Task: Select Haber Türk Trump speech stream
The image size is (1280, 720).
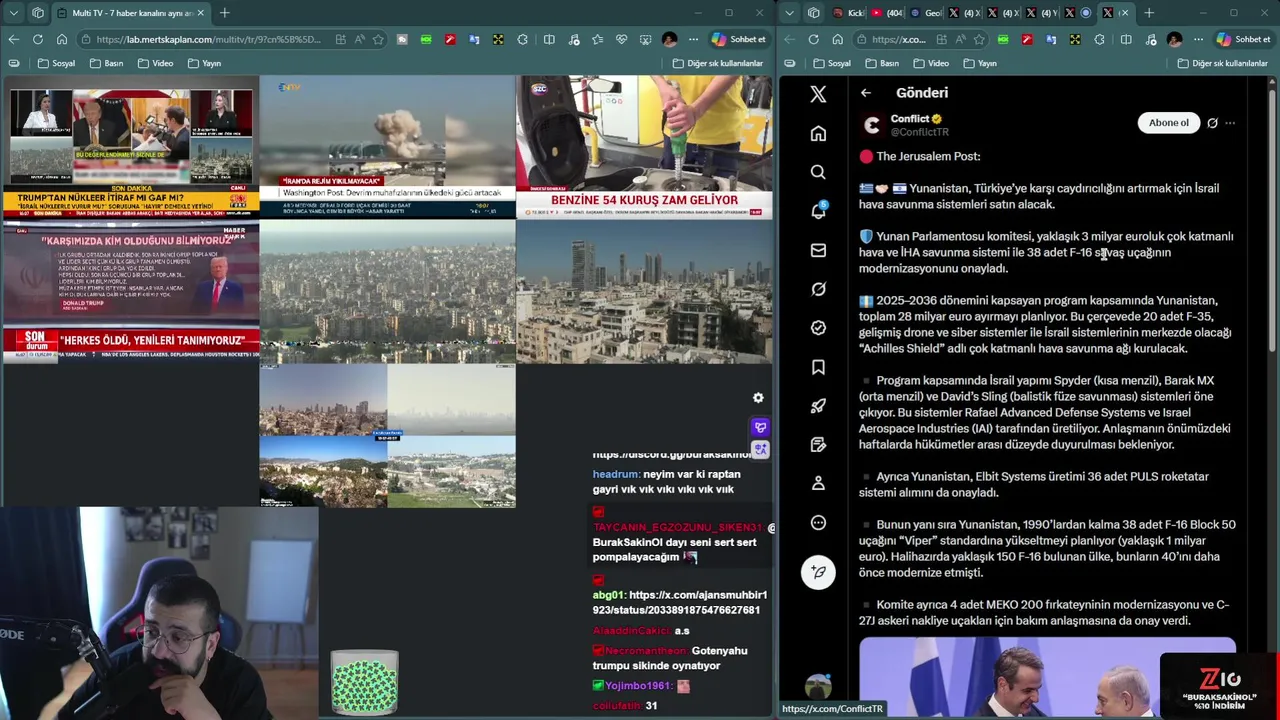Action: point(130,292)
